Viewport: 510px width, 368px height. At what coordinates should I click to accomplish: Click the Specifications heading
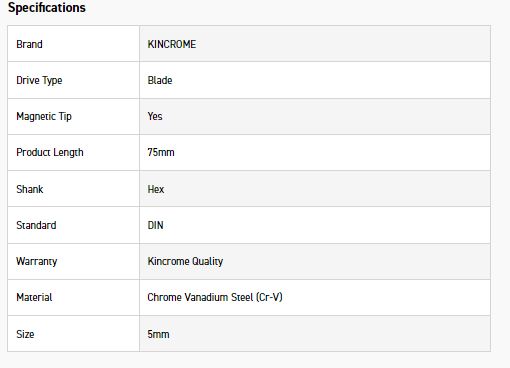[47, 7]
